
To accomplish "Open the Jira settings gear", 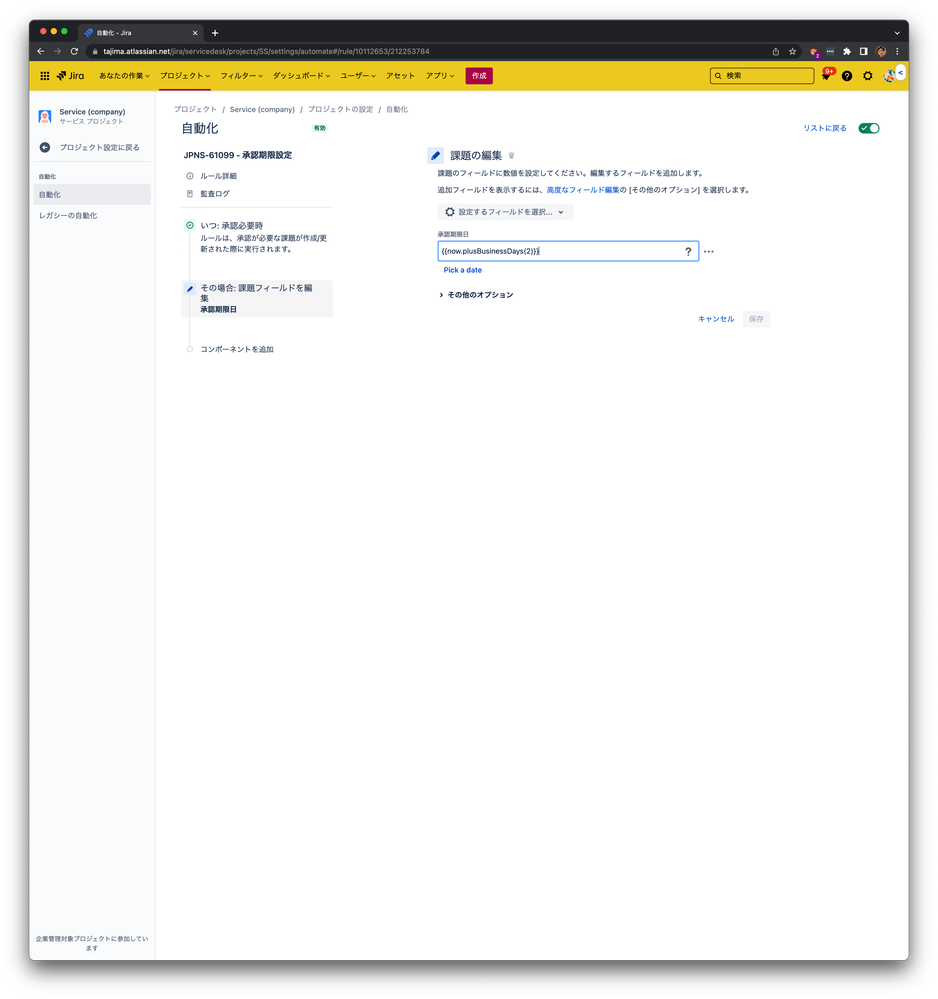I will point(868,75).
